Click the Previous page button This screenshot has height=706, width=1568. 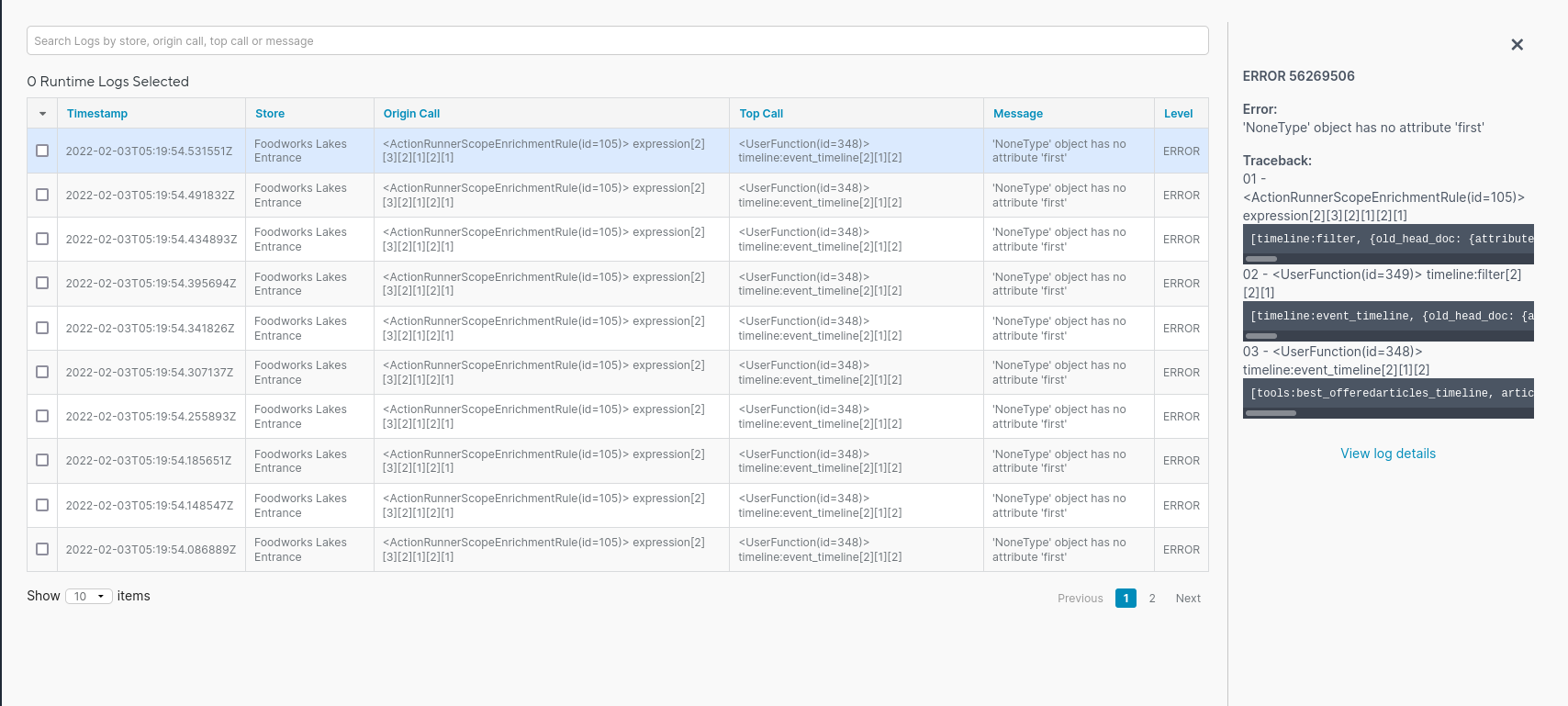1080,599
